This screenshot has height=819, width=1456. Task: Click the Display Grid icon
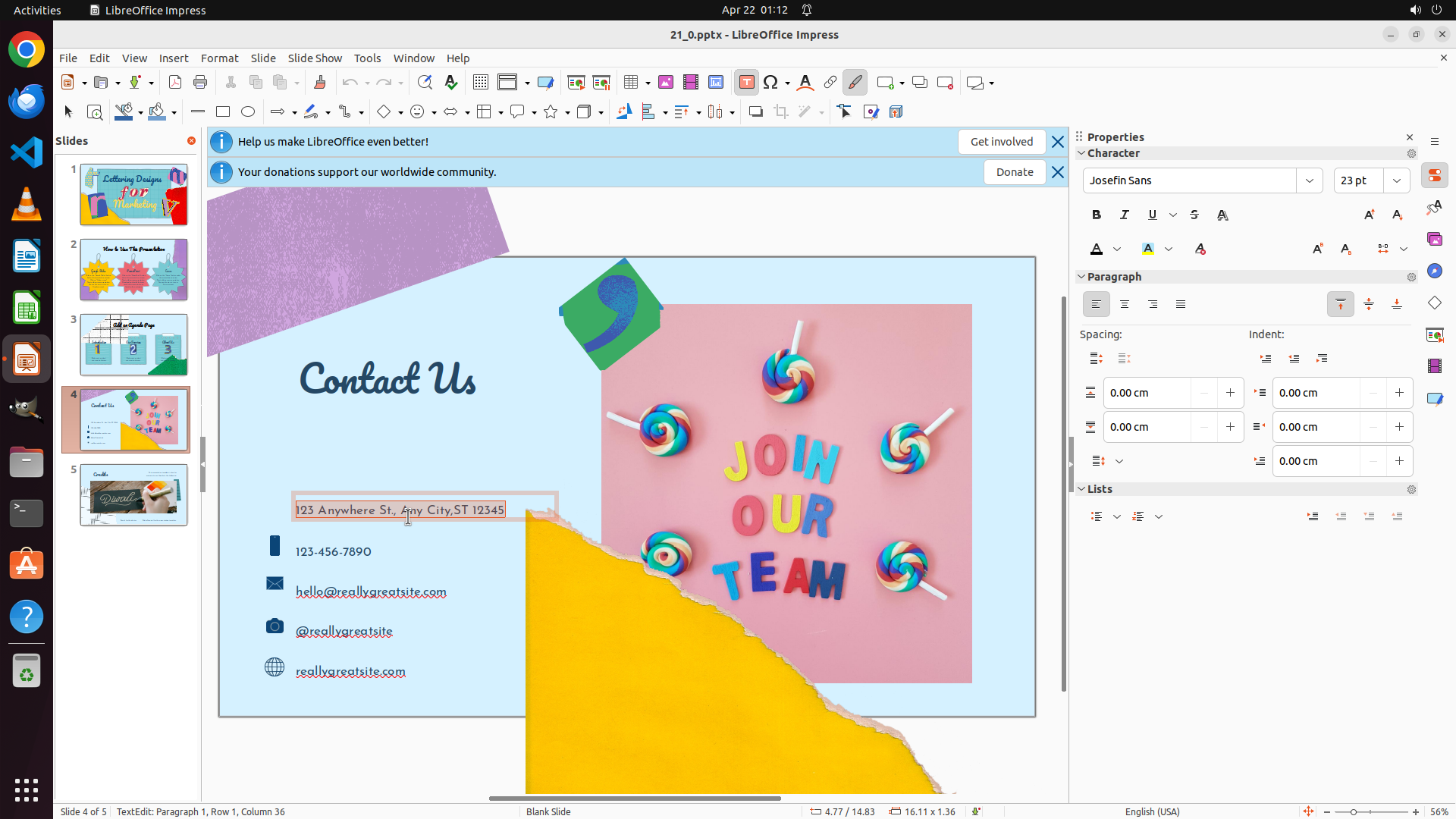(481, 83)
